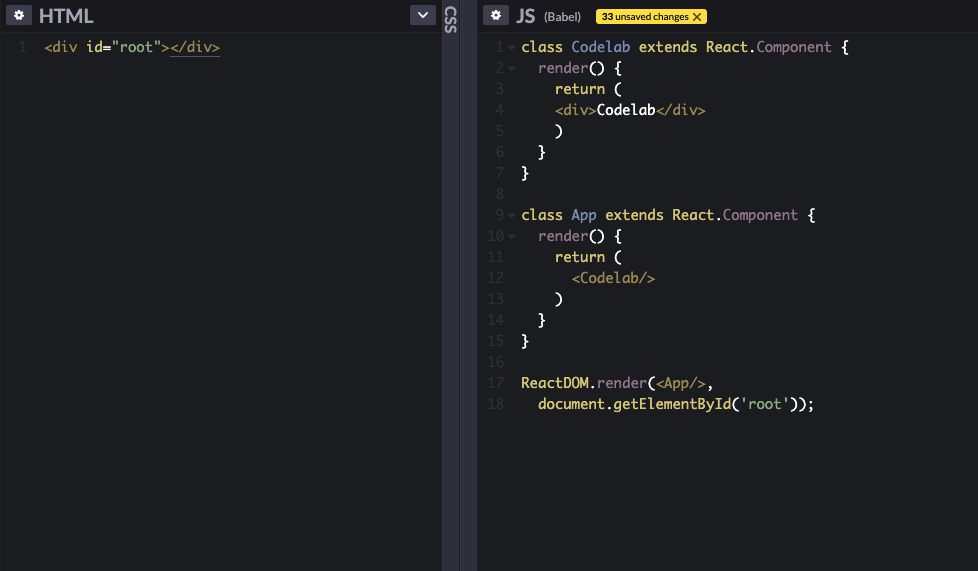Click the 'return (' on line 3
The width and height of the screenshot is (978, 571).
[x=588, y=89]
